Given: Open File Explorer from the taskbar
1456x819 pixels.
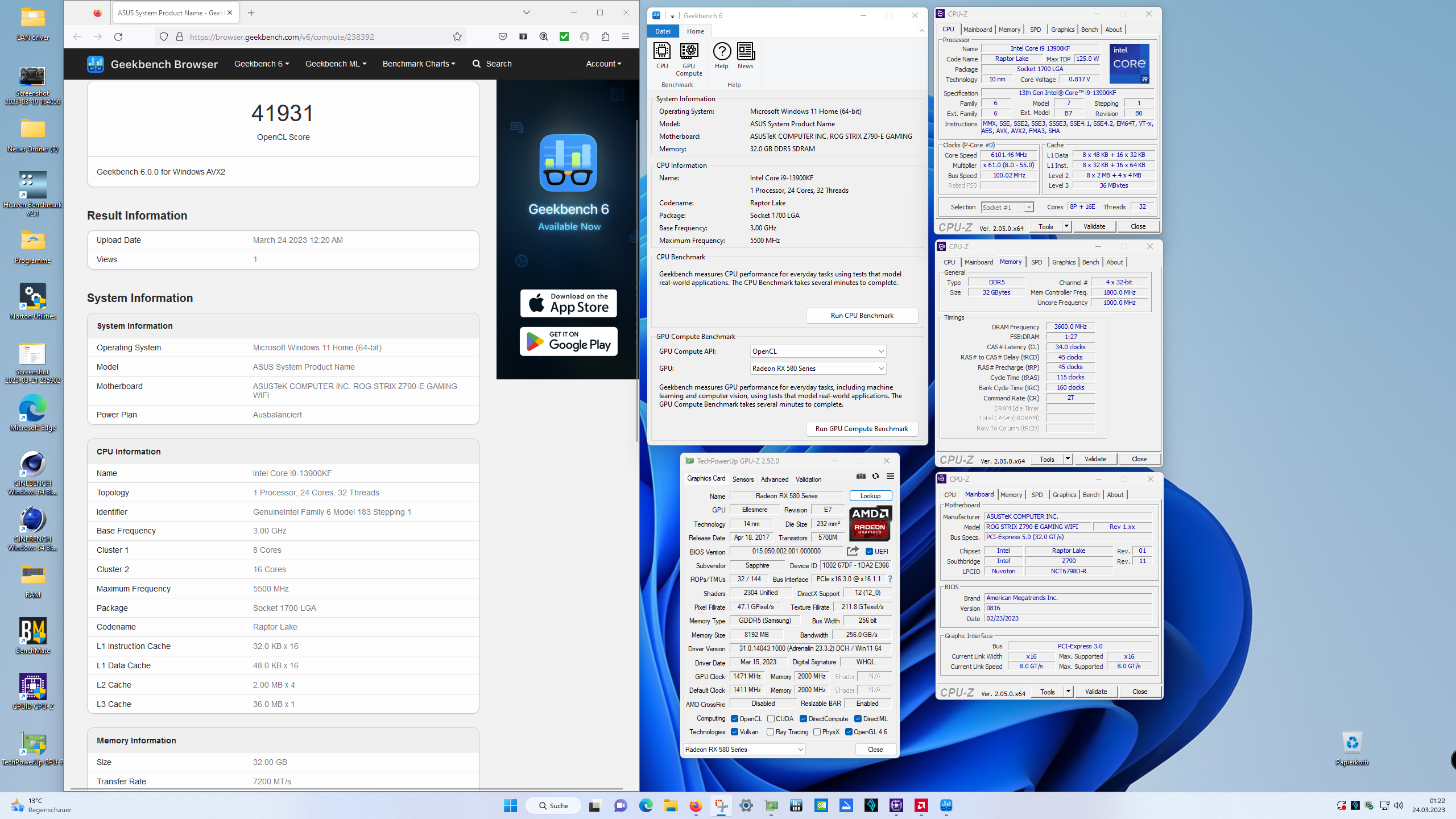Looking at the screenshot, I should [x=671, y=805].
